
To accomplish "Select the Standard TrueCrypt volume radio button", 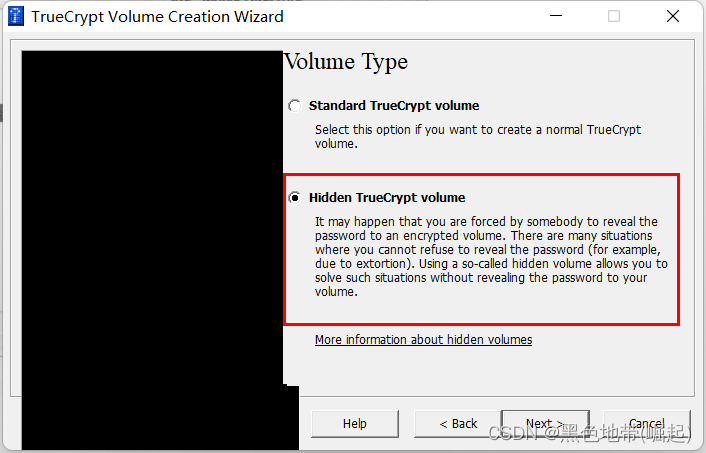I will click(295, 106).
